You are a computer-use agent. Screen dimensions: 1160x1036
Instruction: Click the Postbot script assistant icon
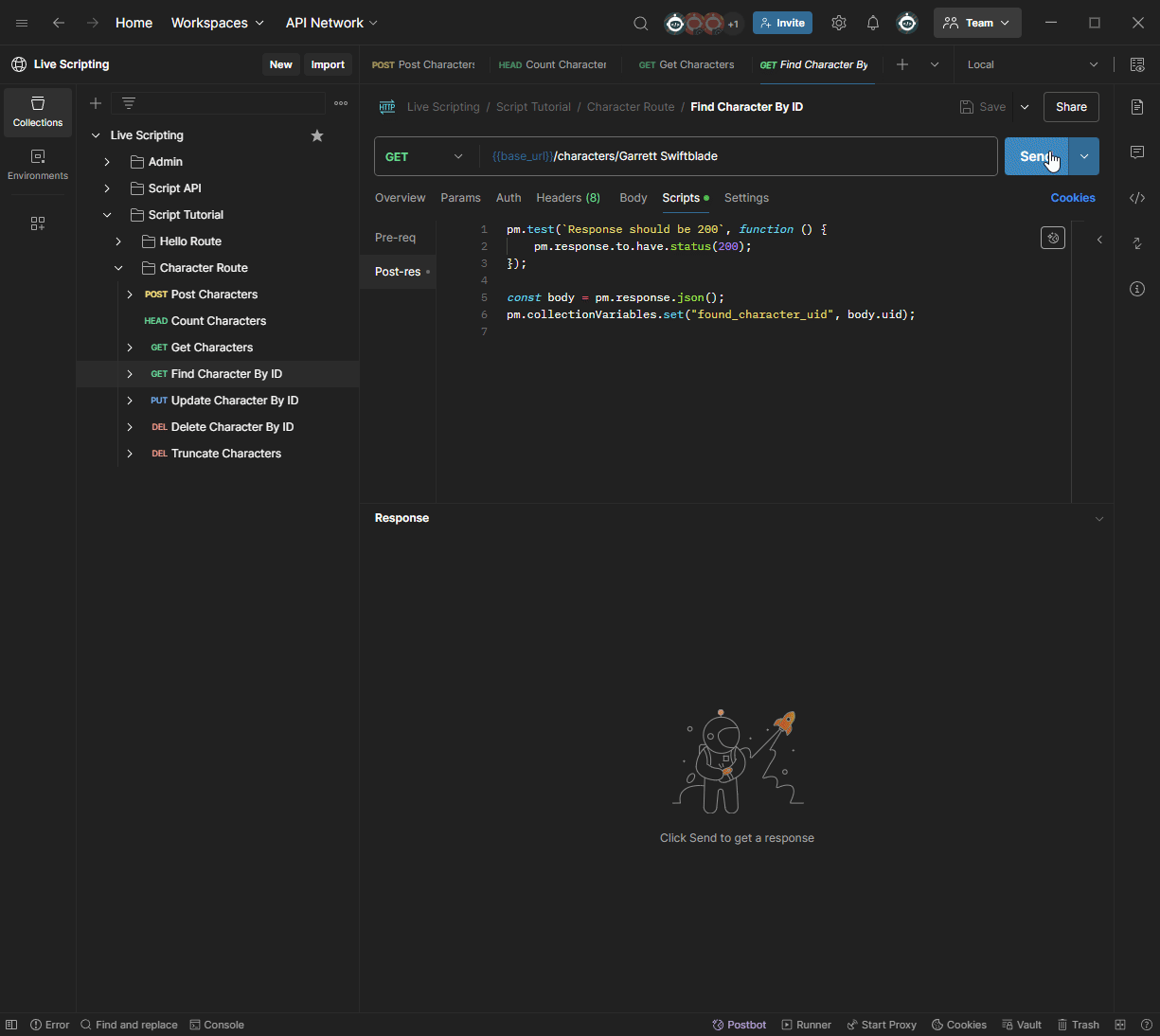(1053, 238)
